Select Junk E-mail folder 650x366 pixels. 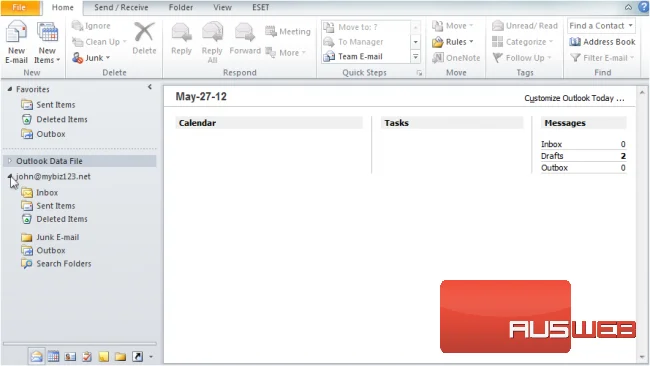[58, 237]
